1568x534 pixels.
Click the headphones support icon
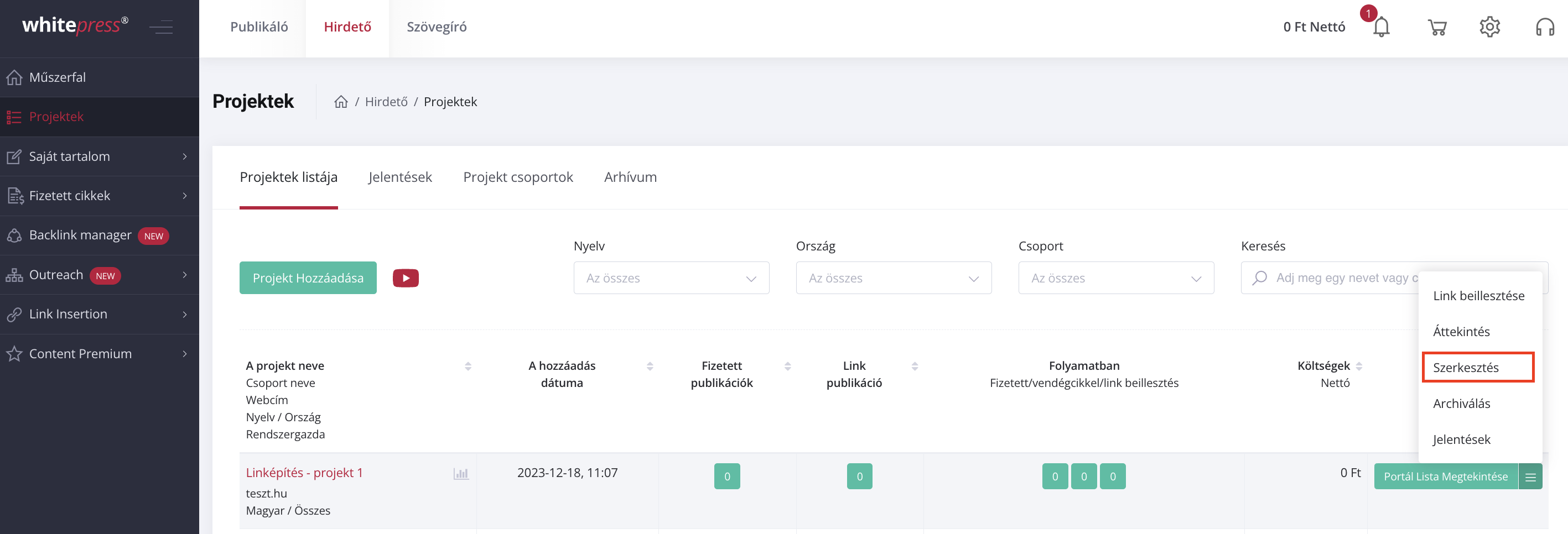(x=1545, y=27)
